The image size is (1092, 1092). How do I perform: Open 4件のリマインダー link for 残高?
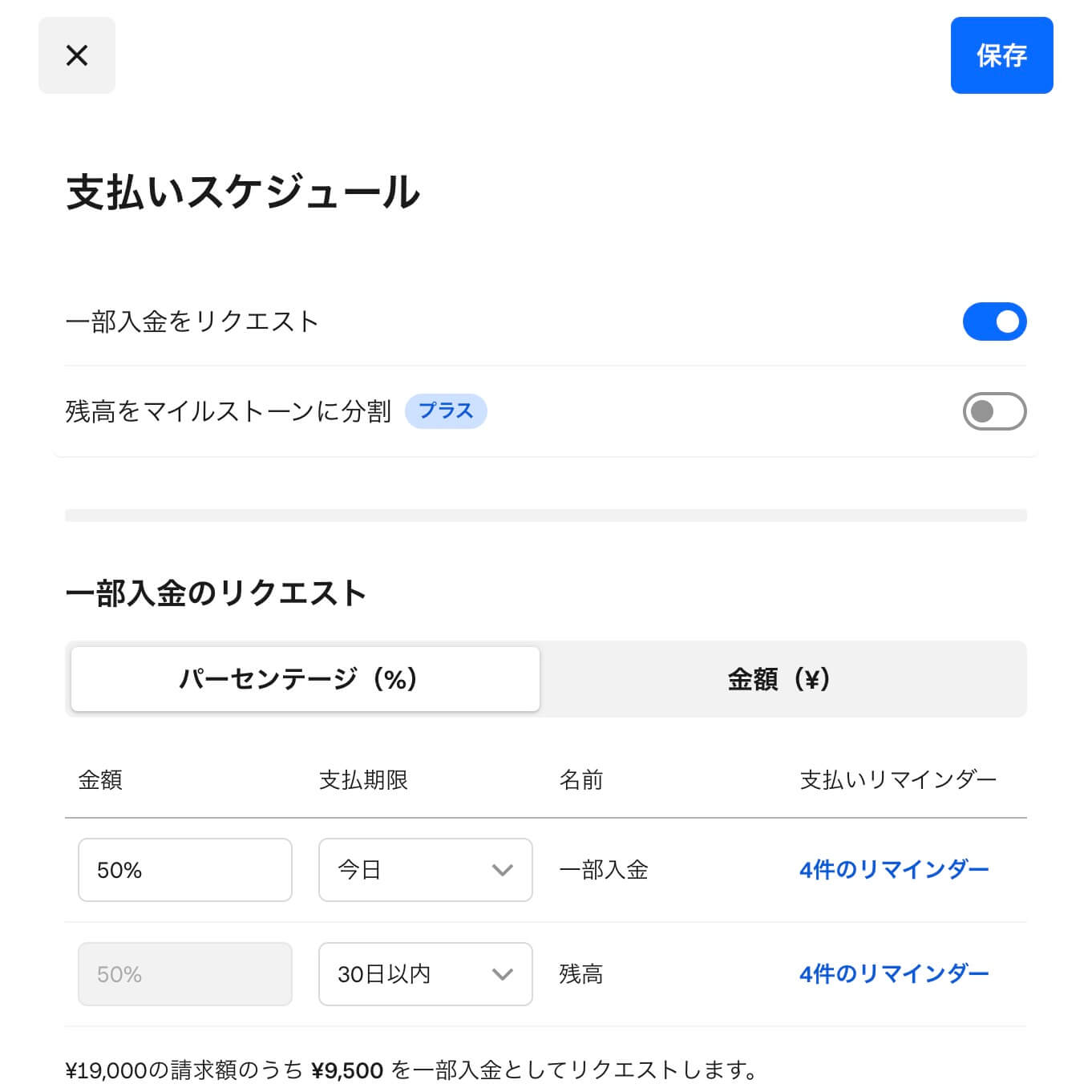pos(894,974)
